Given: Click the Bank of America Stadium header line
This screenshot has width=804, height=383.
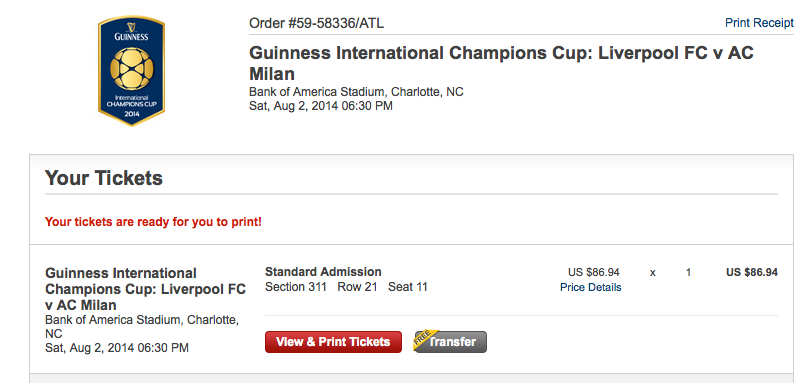Looking at the screenshot, I should (x=356, y=92).
